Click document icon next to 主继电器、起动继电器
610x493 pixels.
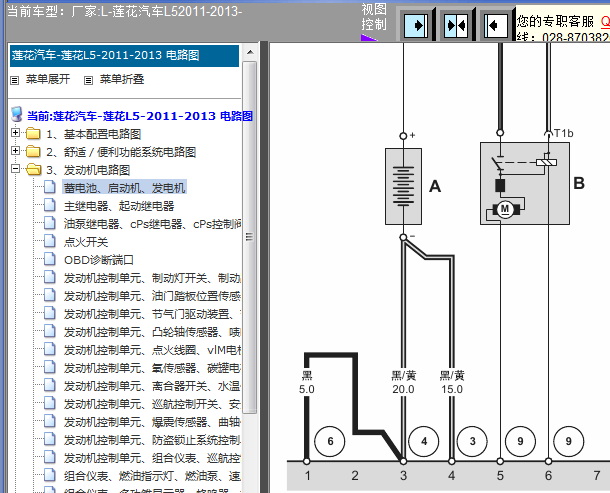49,205
